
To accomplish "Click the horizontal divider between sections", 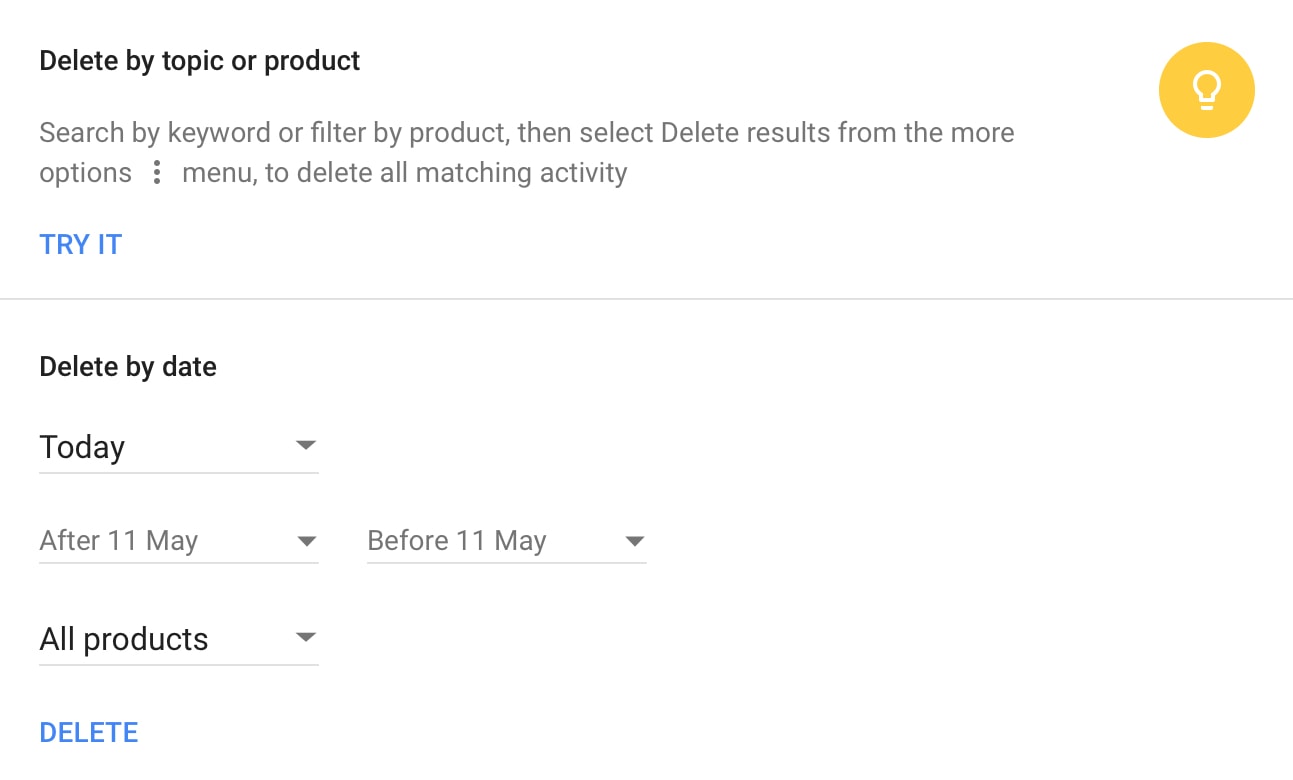I will click(x=646, y=298).
